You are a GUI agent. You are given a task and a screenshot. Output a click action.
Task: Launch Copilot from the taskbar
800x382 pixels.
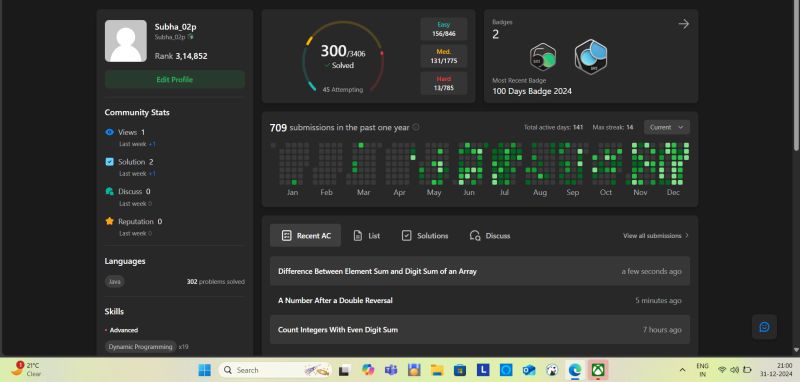367,370
